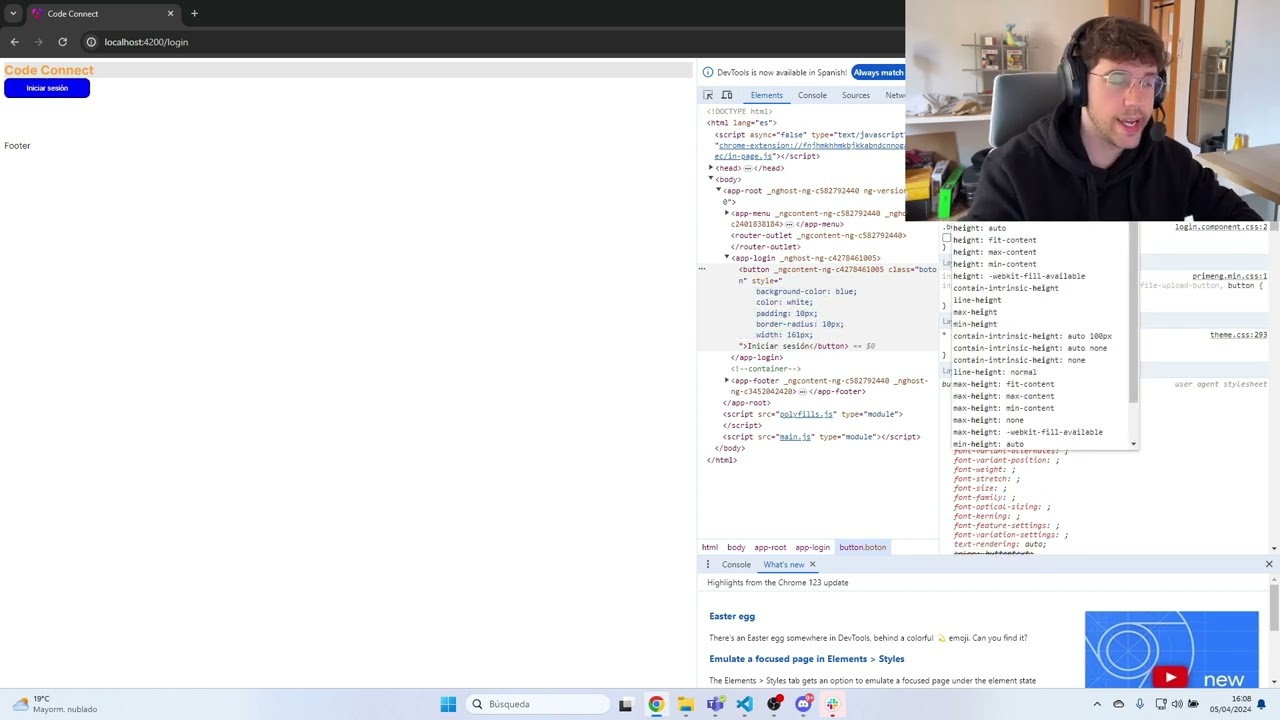This screenshot has height=720, width=1280.
Task: Click the site information icon in address bar
Action: pyautogui.click(x=91, y=42)
